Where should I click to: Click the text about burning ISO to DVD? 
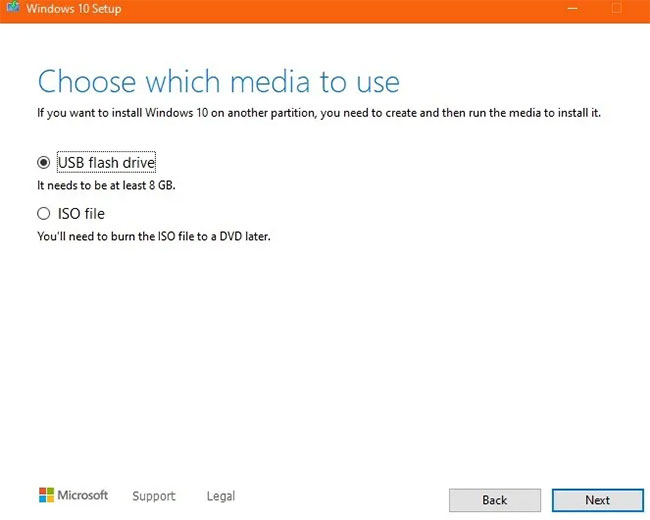(x=154, y=236)
